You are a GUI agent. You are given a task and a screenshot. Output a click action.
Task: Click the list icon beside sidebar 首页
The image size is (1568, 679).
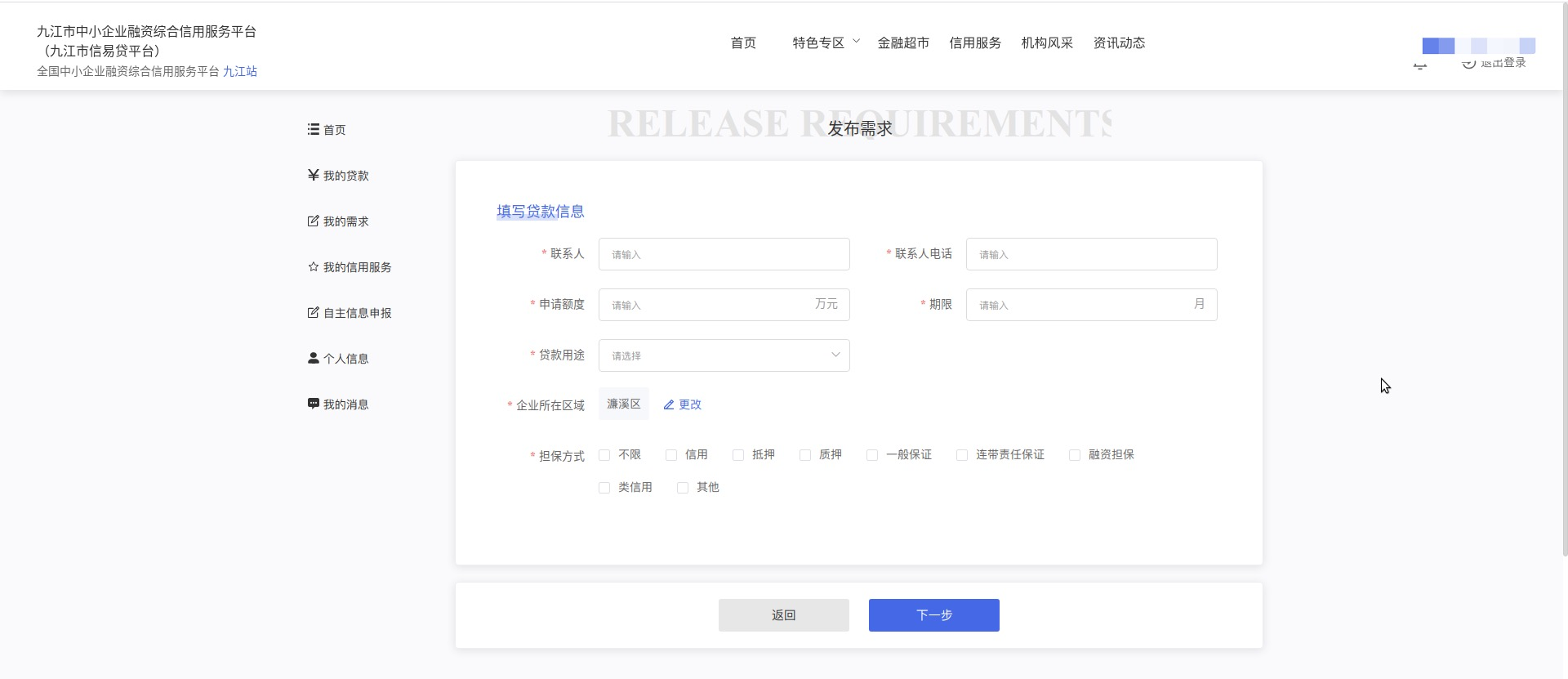[313, 129]
